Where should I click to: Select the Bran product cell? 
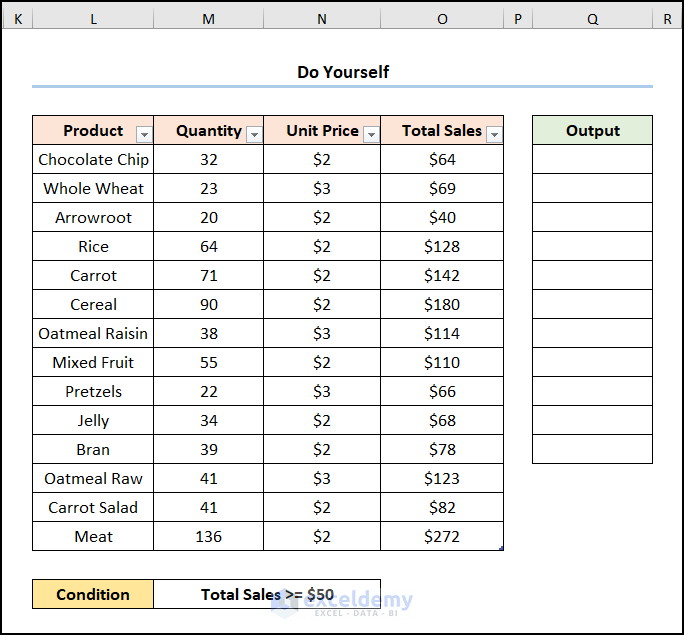[x=93, y=450]
